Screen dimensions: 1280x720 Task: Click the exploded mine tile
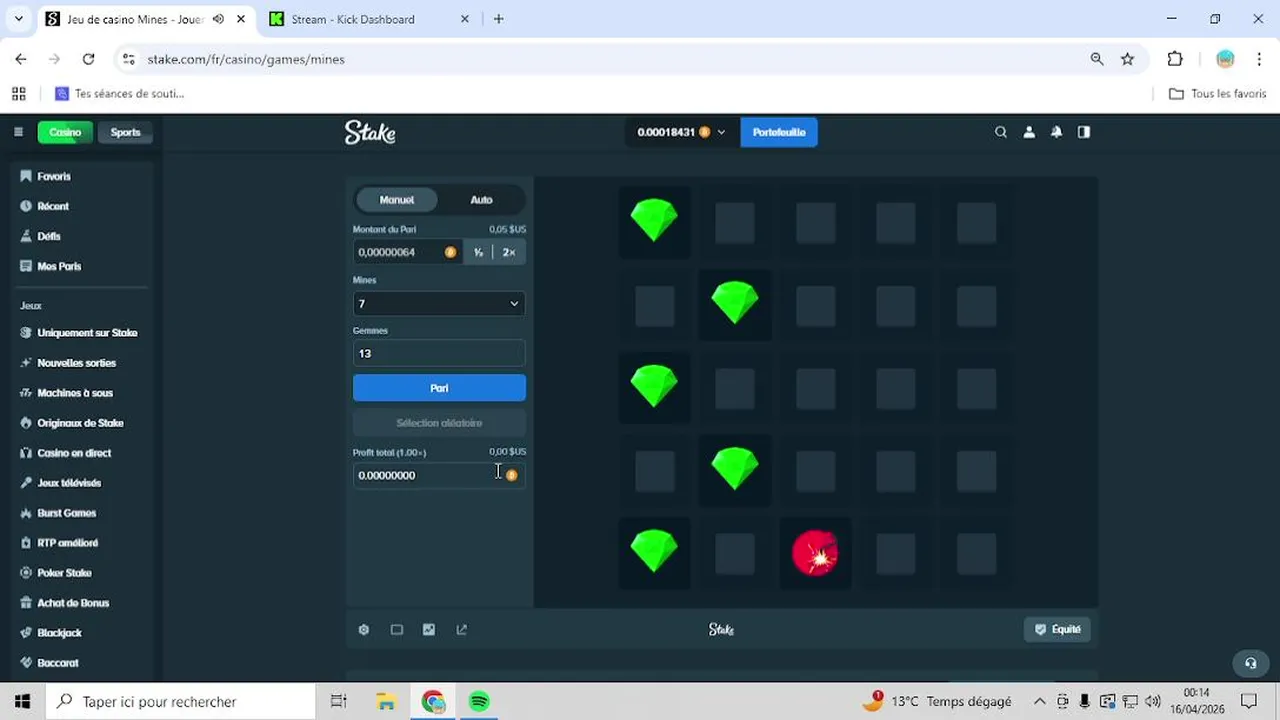coord(815,553)
